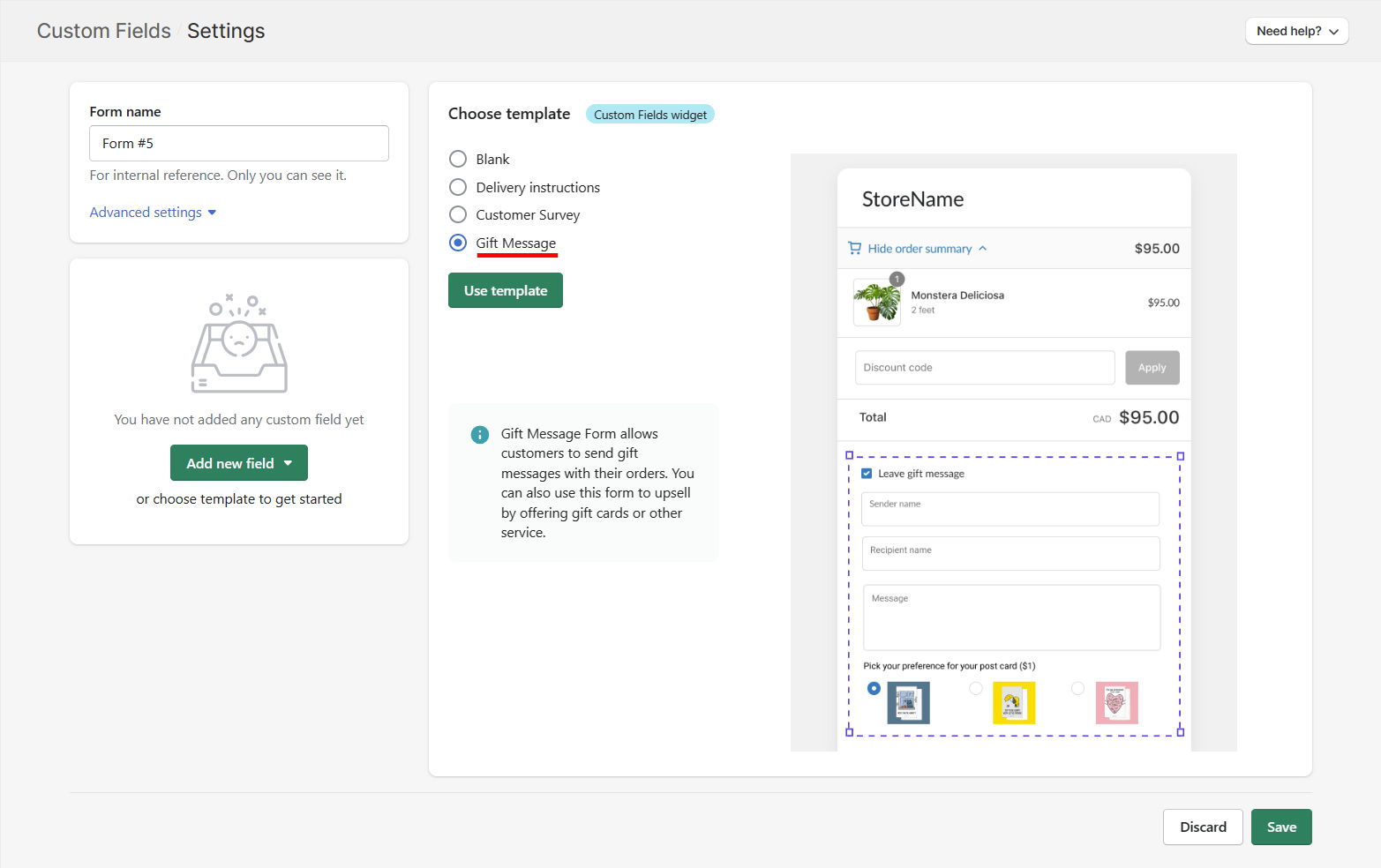Open the Need help? dropdown

tap(1296, 31)
